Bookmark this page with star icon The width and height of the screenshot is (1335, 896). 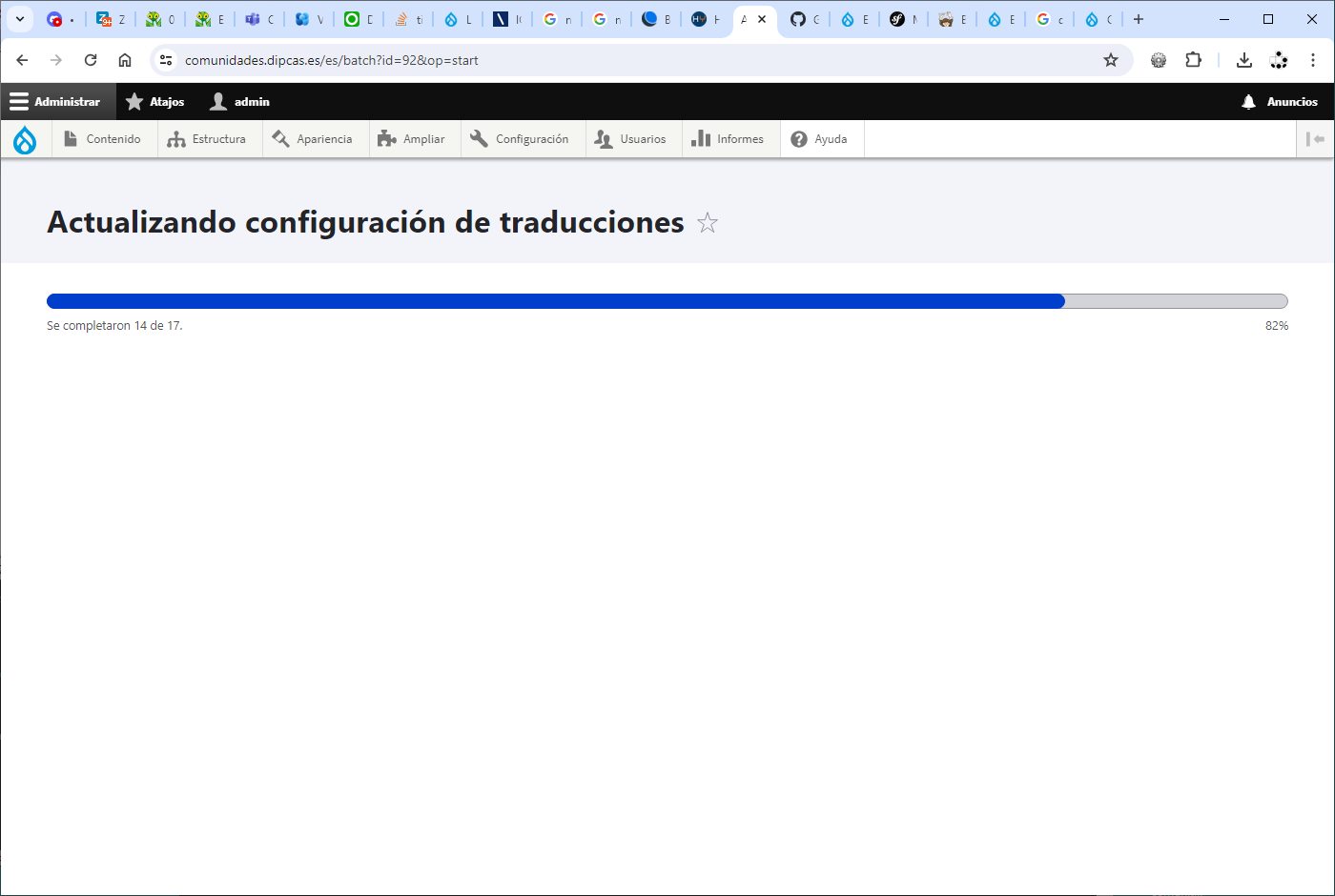pos(1111,60)
